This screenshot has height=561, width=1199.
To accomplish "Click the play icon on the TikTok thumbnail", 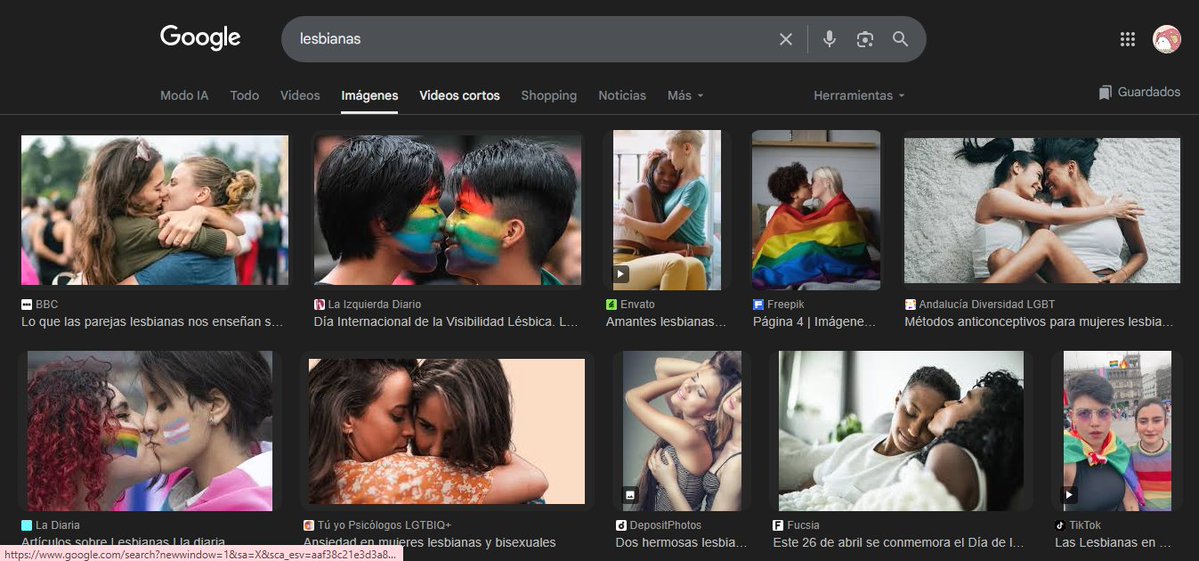I will click(1071, 495).
